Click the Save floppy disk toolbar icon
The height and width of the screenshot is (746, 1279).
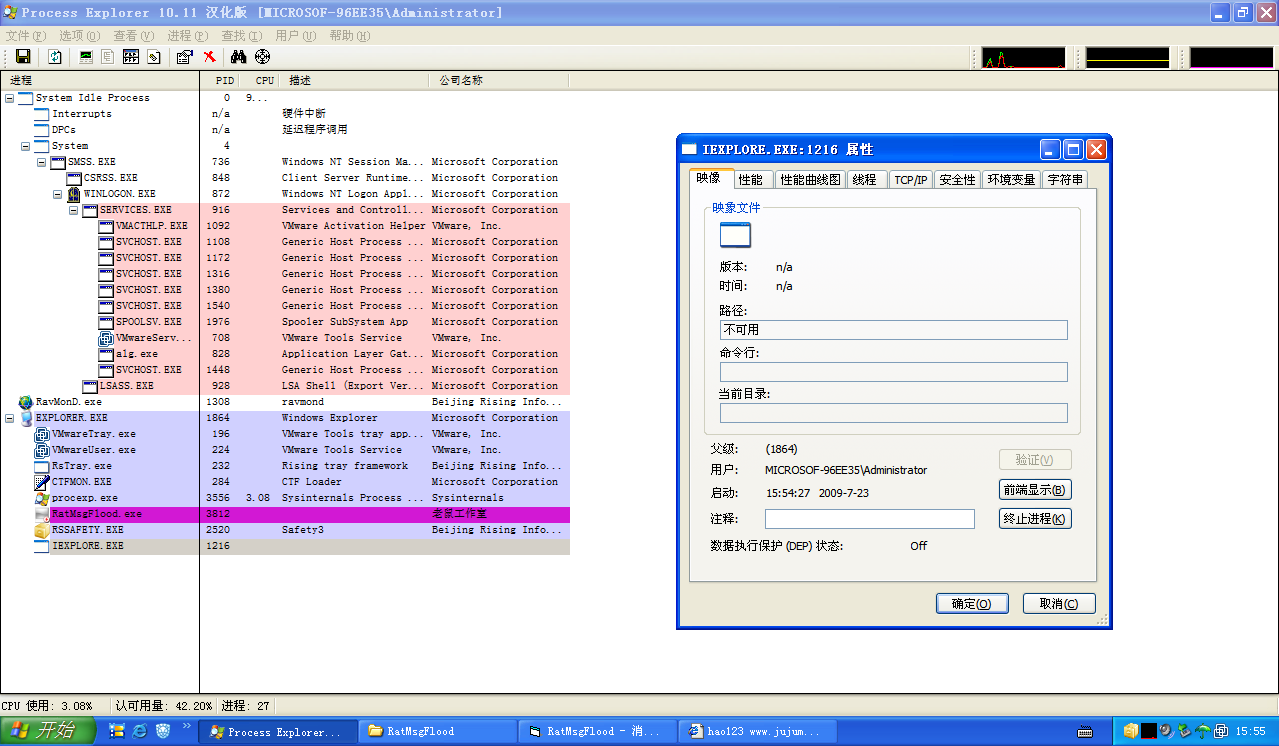pos(22,57)
